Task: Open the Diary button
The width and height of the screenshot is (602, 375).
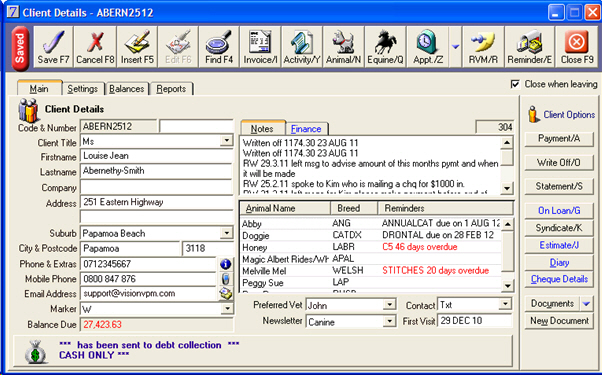Action: coord(559,263)
